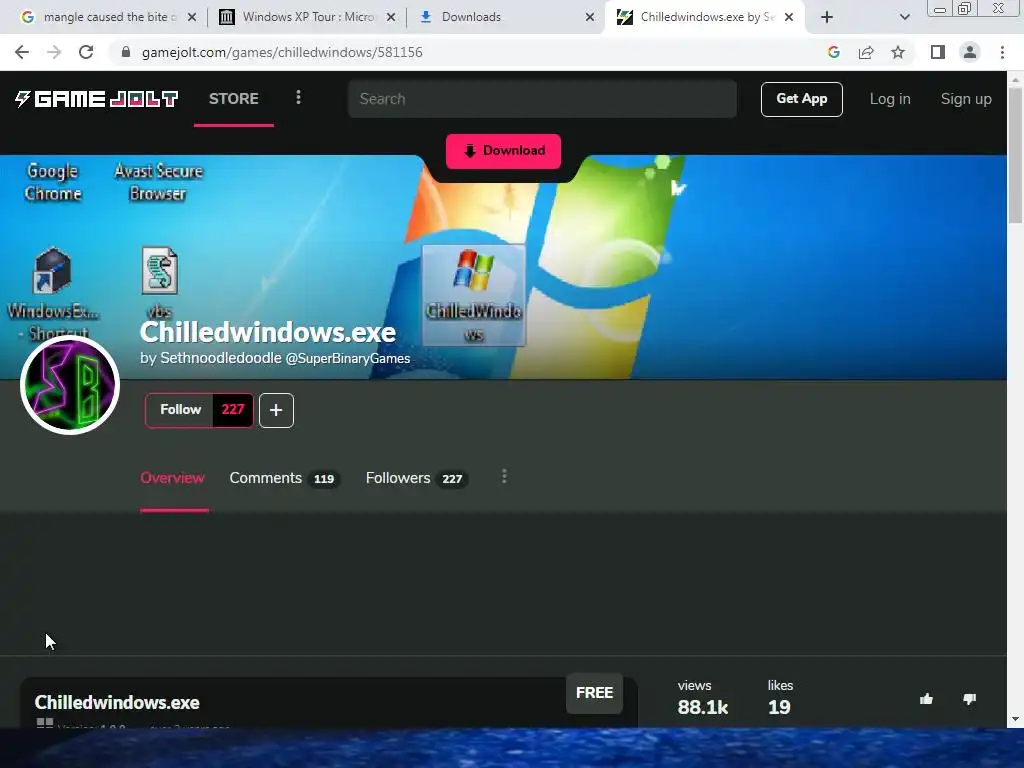Dislike the game with thumbs down
1024x768 pixels.
969,699
